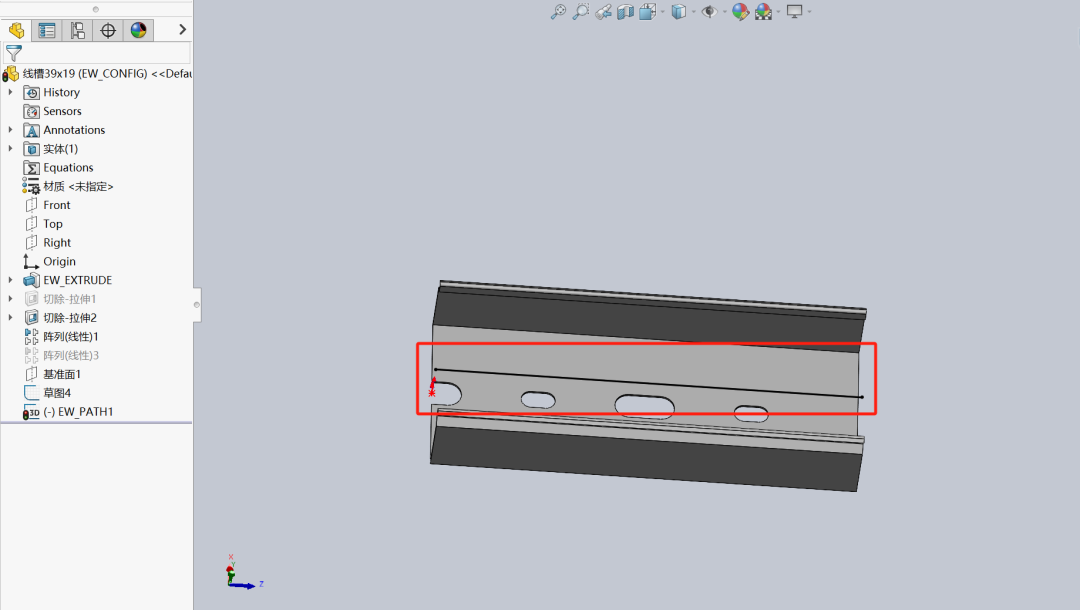
Task: Open the Display Style dropdown arrow
Action: 693,11
